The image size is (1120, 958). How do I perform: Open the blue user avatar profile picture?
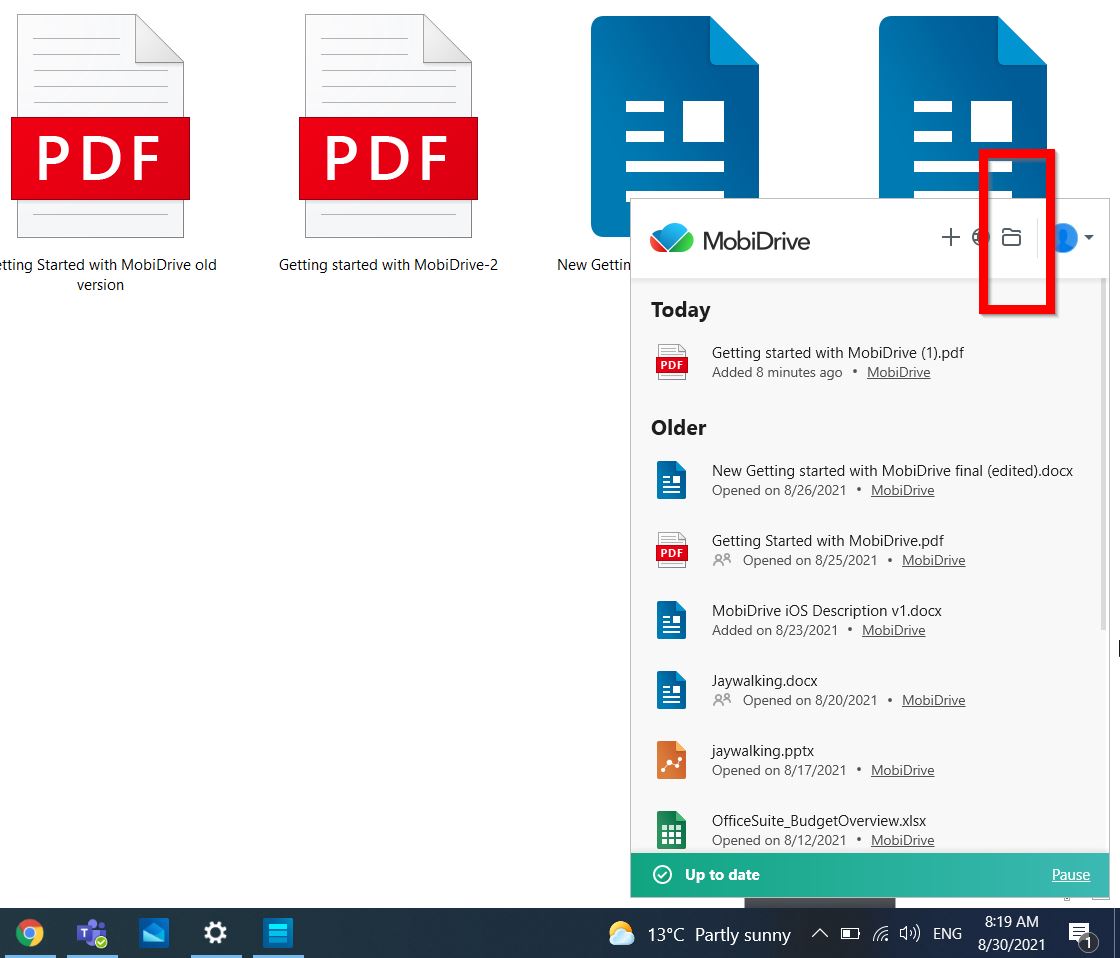[x=1063, y=237]
